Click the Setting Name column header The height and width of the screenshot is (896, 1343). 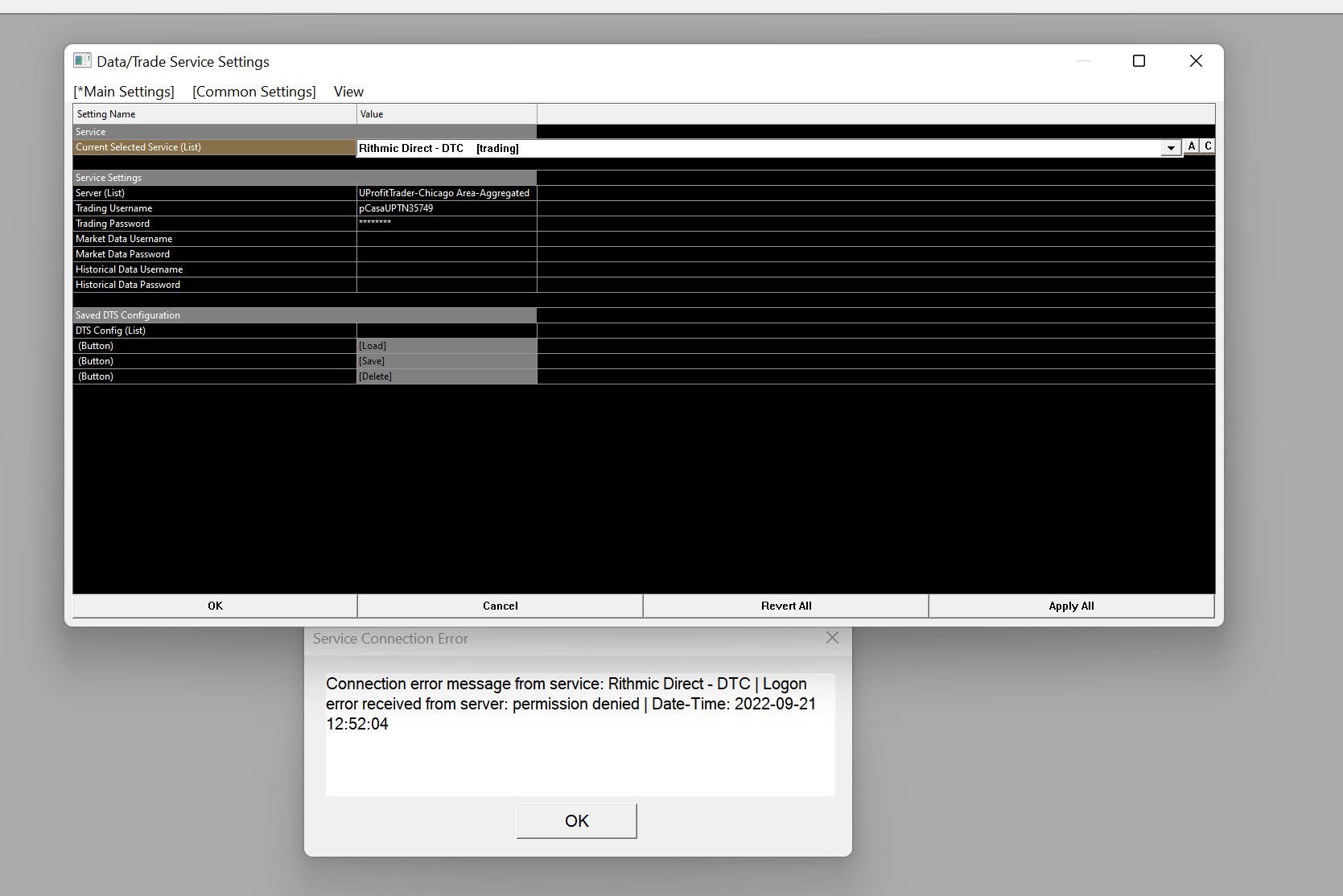click(x=215, y=114)
